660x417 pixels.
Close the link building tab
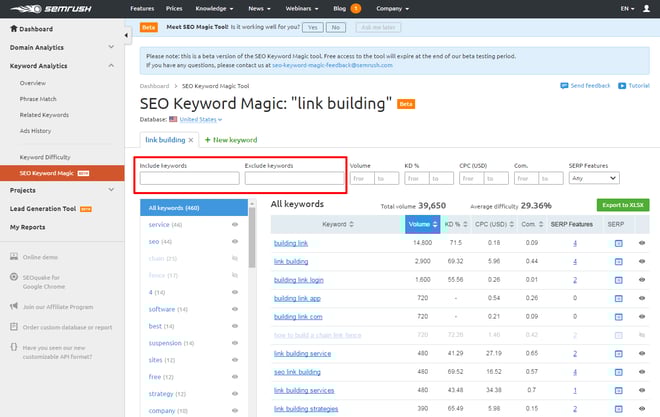point(191,140)
